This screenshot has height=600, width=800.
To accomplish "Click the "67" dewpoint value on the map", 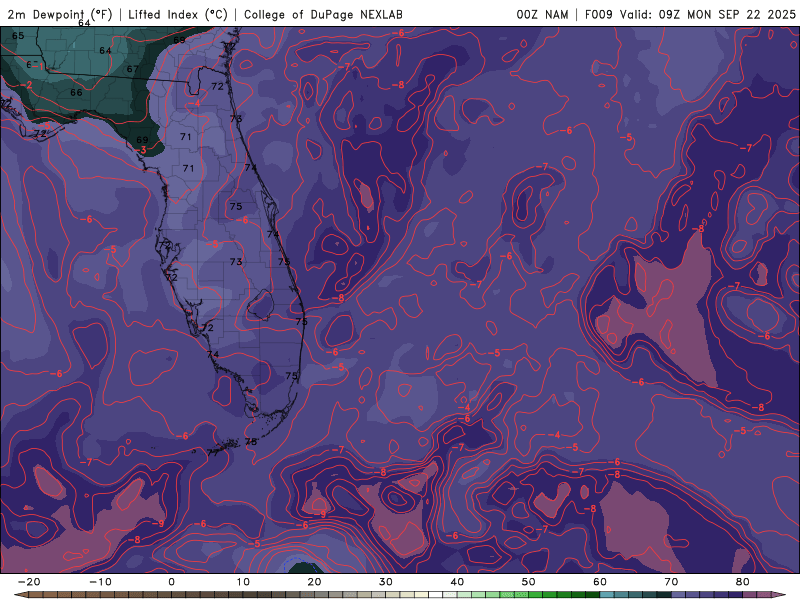I will click(133, 69).
